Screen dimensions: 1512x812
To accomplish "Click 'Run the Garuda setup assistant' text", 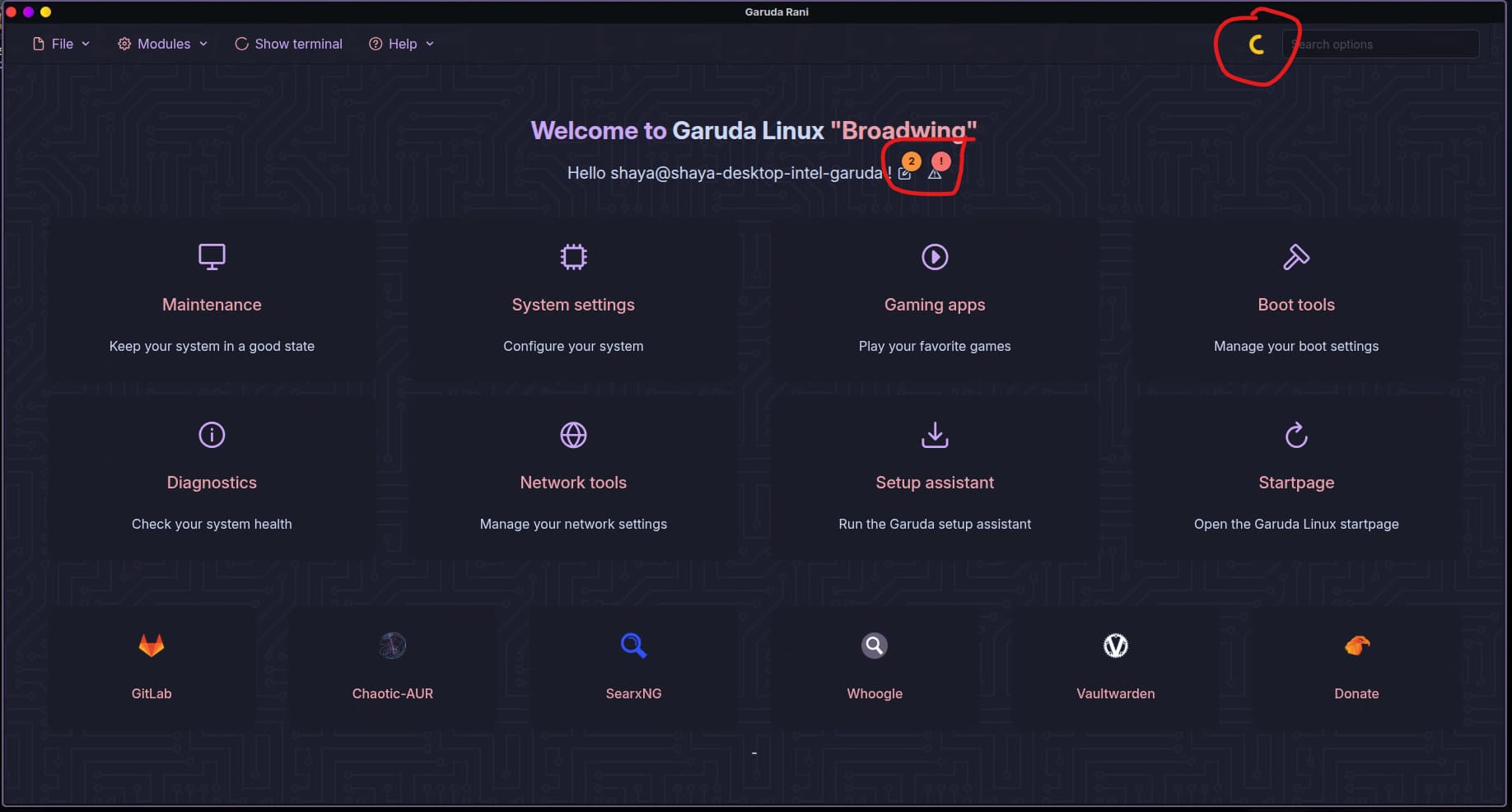I will coord(935,524).
